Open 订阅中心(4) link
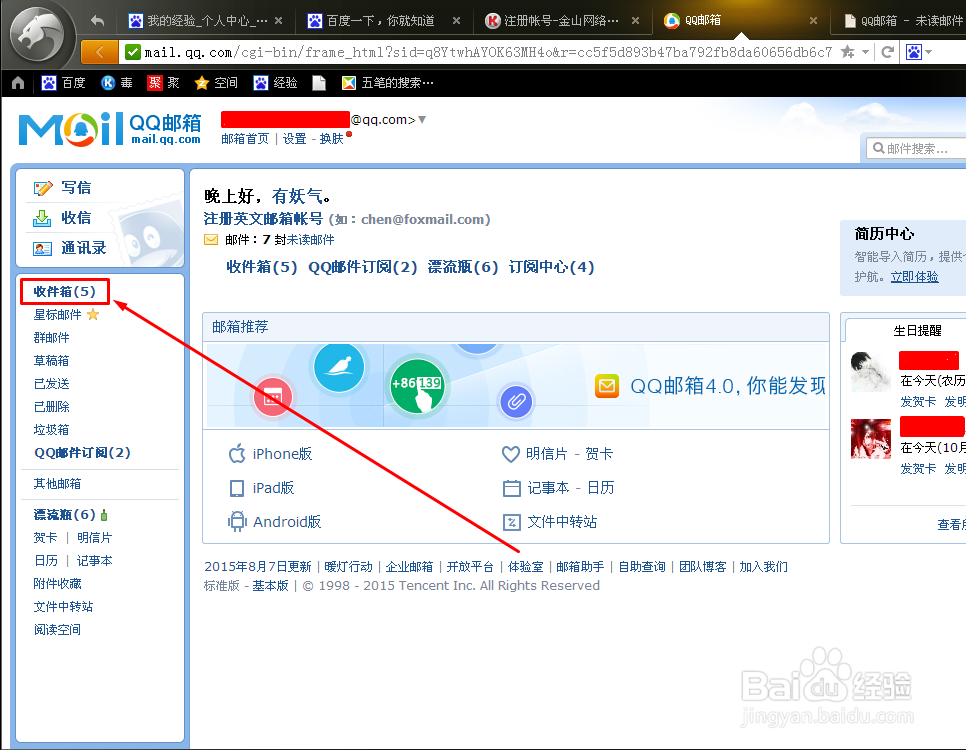 pyautogui.click(x=551, y=267)
